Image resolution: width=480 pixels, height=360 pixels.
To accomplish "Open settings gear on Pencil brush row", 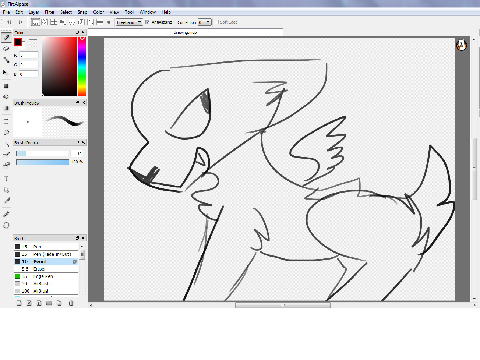I will 75,262.
